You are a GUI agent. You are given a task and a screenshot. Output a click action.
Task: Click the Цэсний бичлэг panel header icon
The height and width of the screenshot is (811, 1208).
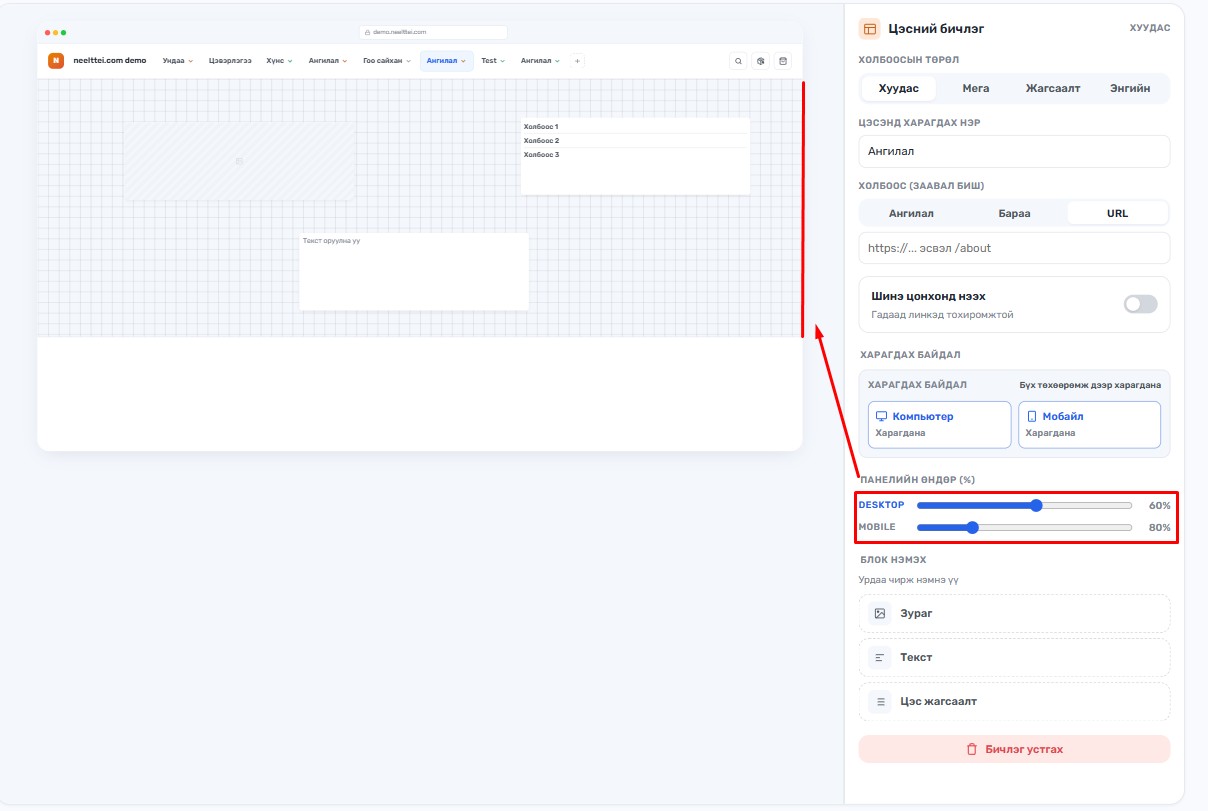click(869, 29)
